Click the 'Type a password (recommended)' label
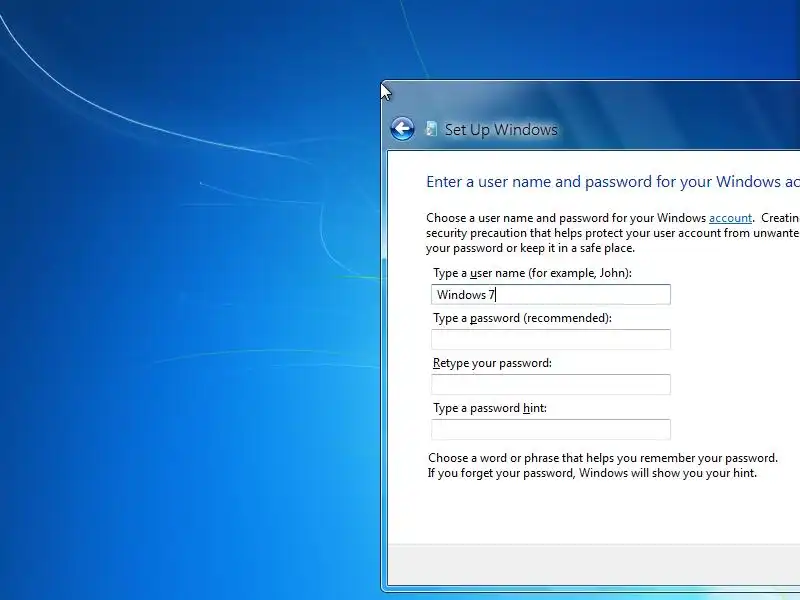 tap(522, 318)
